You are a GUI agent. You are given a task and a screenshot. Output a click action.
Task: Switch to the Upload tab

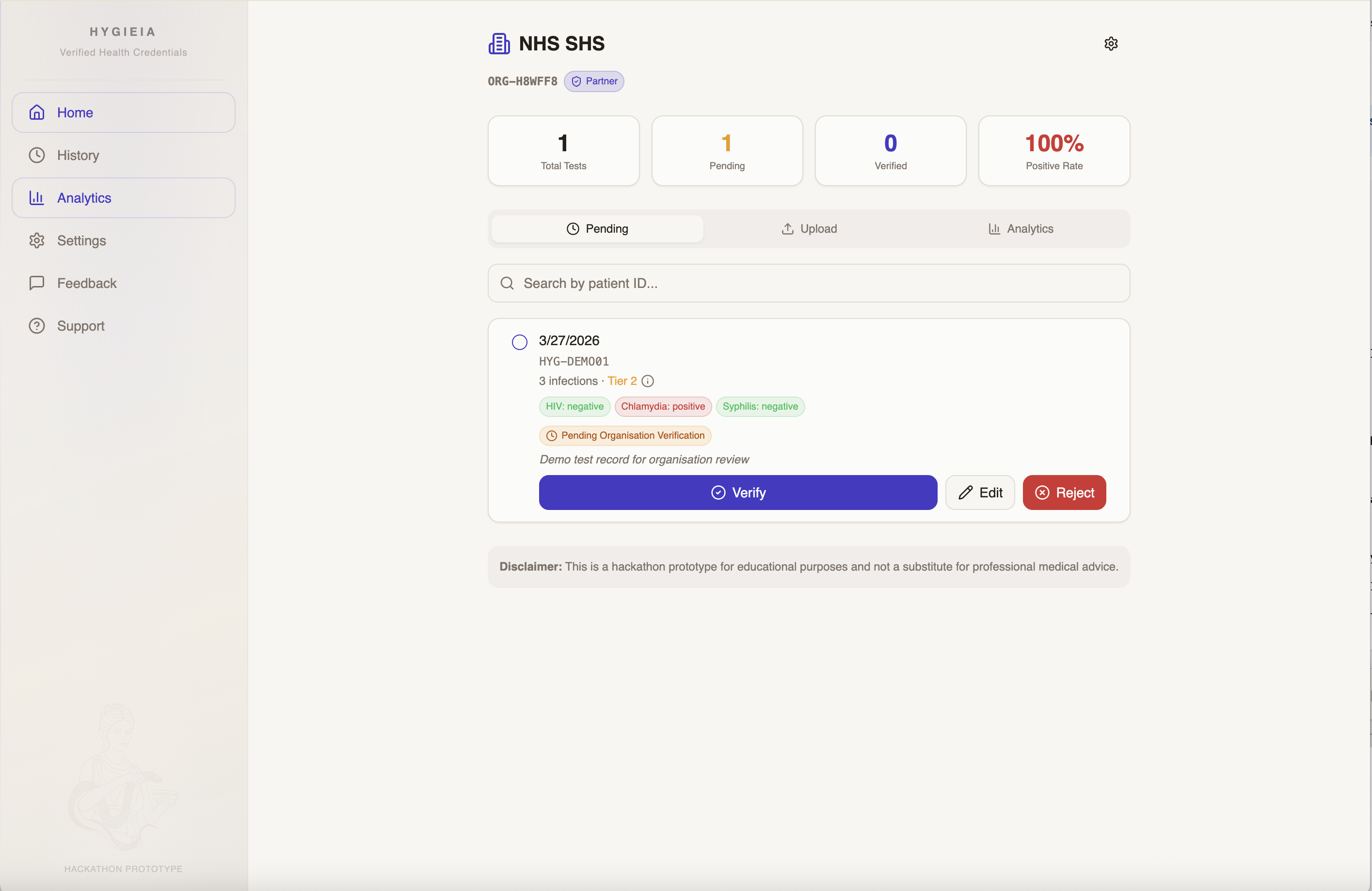pos(809,229)
